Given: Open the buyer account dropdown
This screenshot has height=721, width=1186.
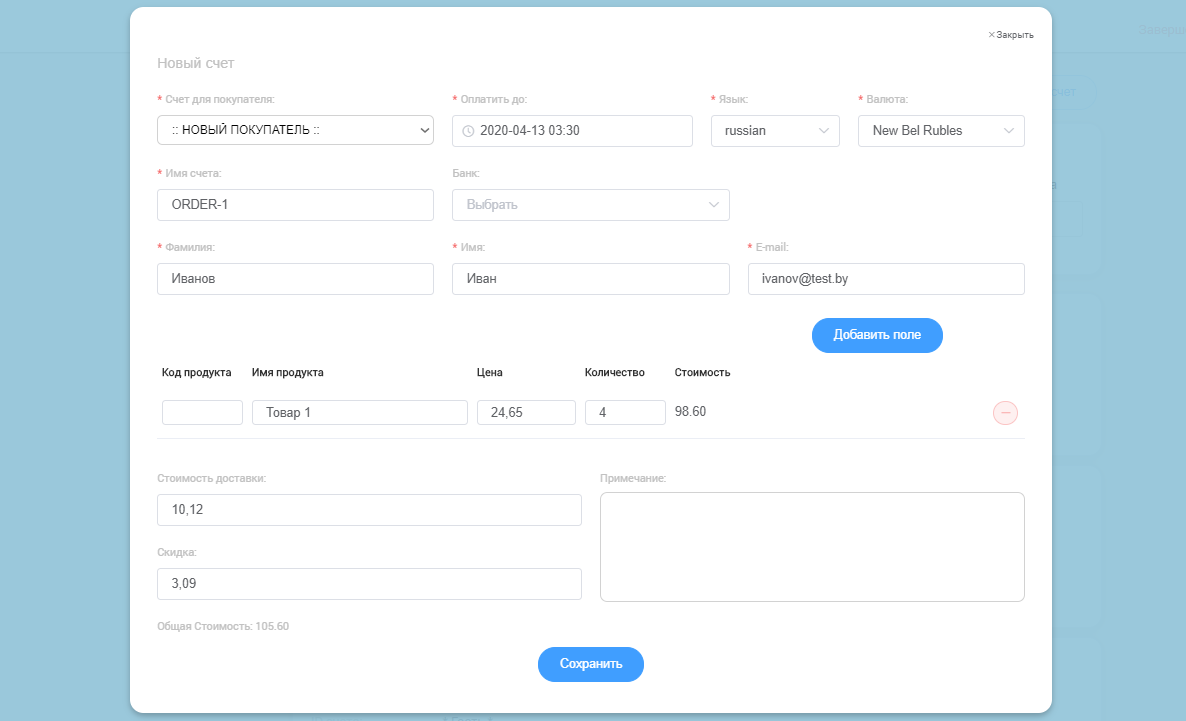Looking at the screenshot, I should coord(295,130).
